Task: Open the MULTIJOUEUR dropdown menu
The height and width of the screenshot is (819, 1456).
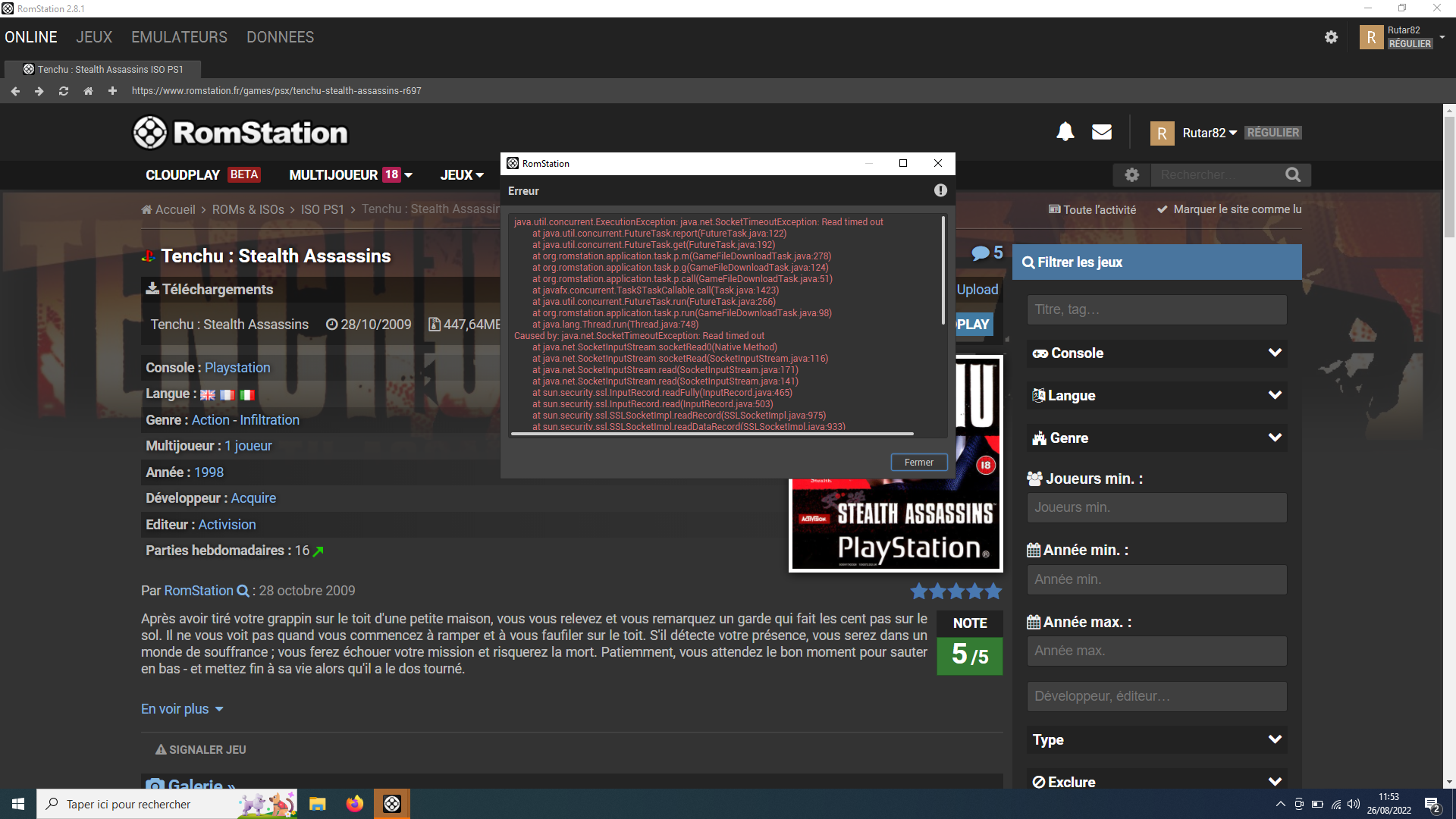Action: pyautogui.click(x=351, y=175)
